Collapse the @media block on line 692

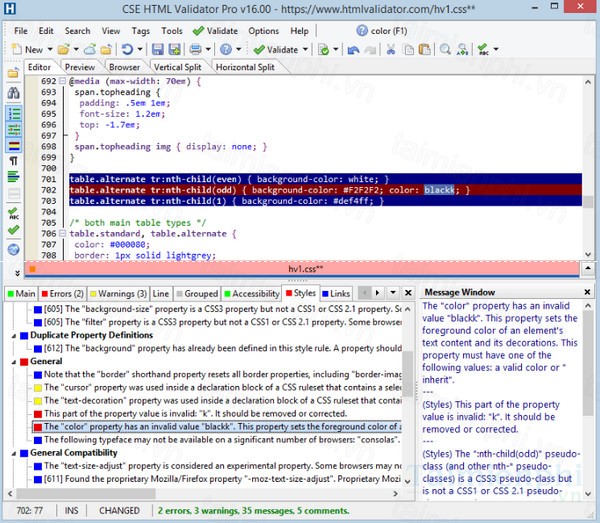62,81
